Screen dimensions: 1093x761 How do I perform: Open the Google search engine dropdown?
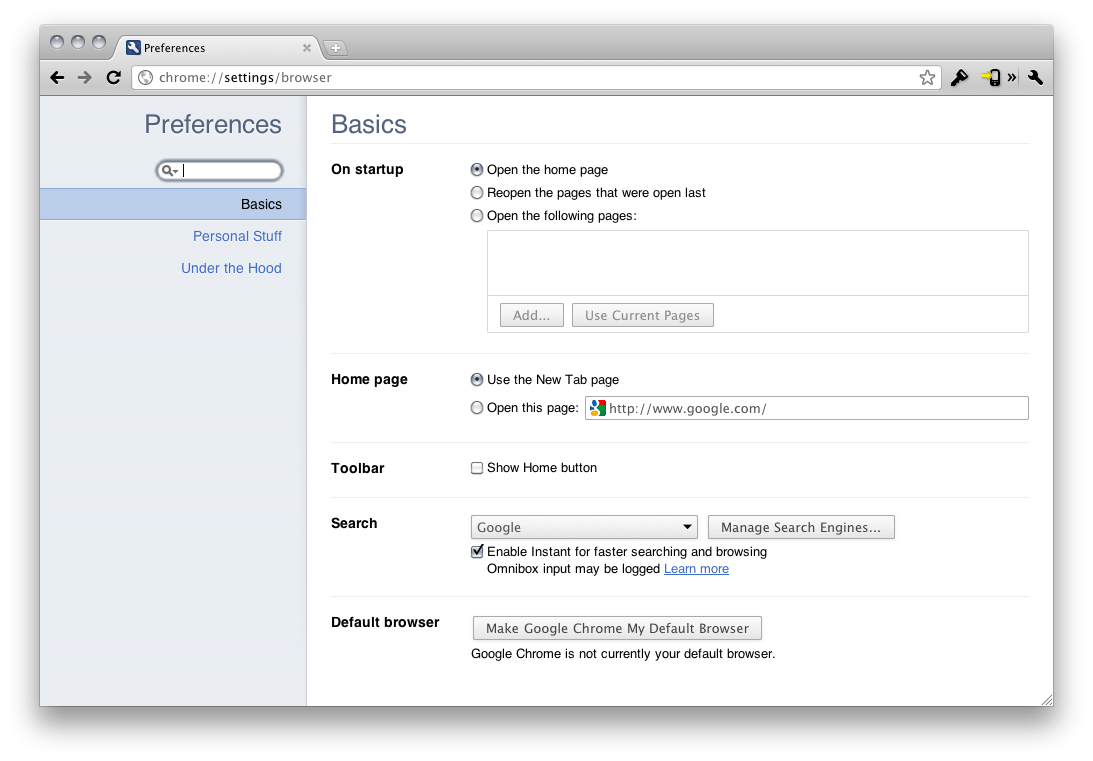point(584,527)
